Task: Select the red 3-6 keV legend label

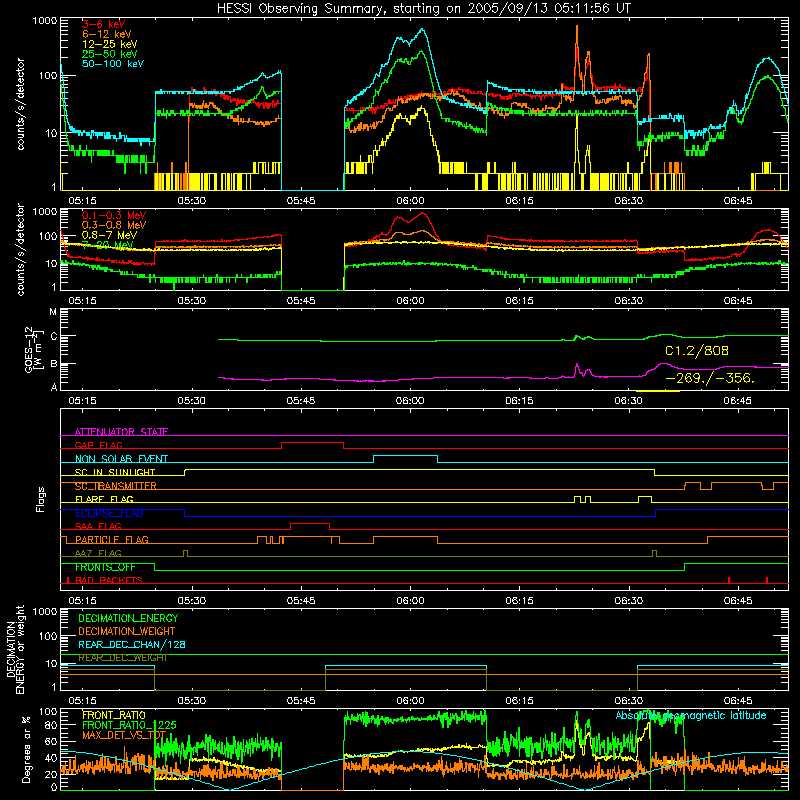Action: click(104, 24)
